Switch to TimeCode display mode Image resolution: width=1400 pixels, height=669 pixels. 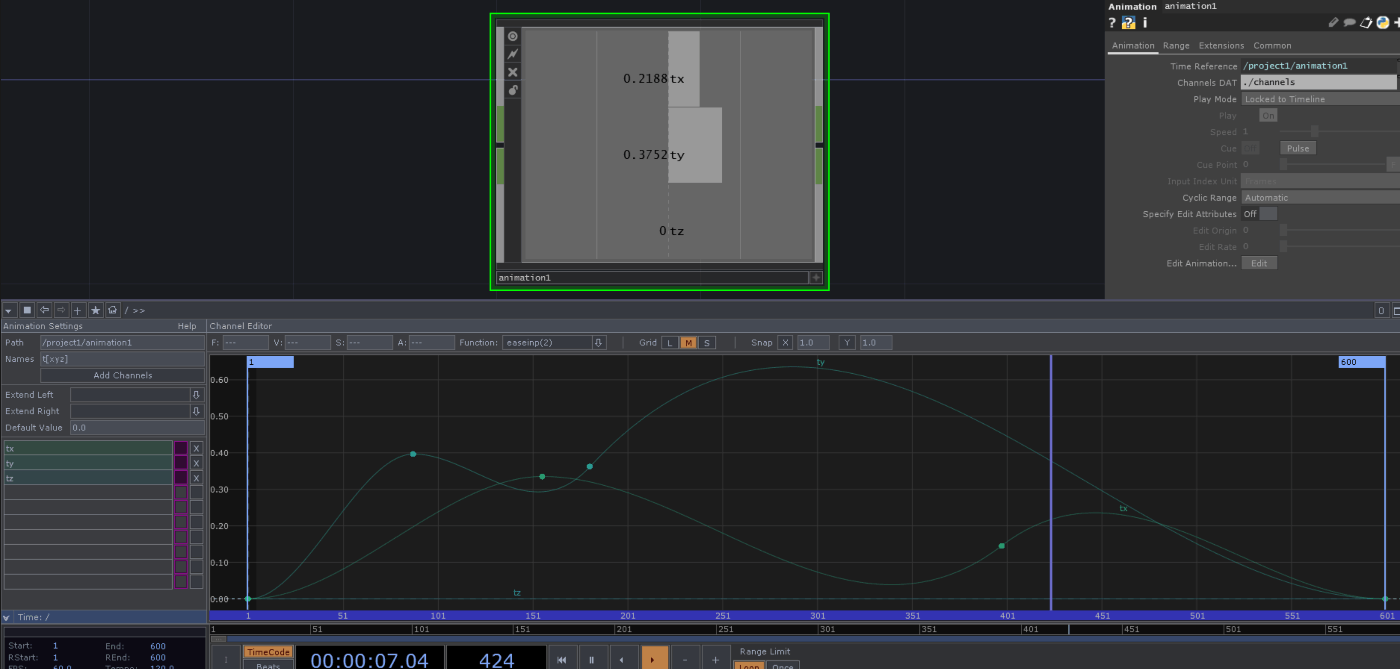tap(268, 652)
